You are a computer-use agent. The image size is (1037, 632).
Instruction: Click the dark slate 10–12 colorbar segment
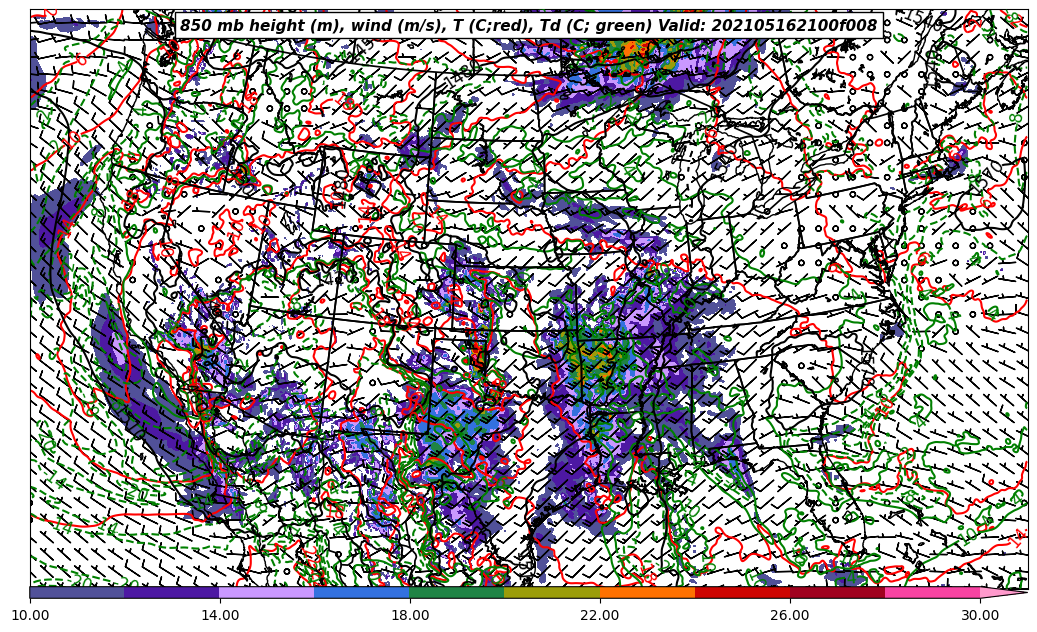pyautogui.click(x=77, y=592)
